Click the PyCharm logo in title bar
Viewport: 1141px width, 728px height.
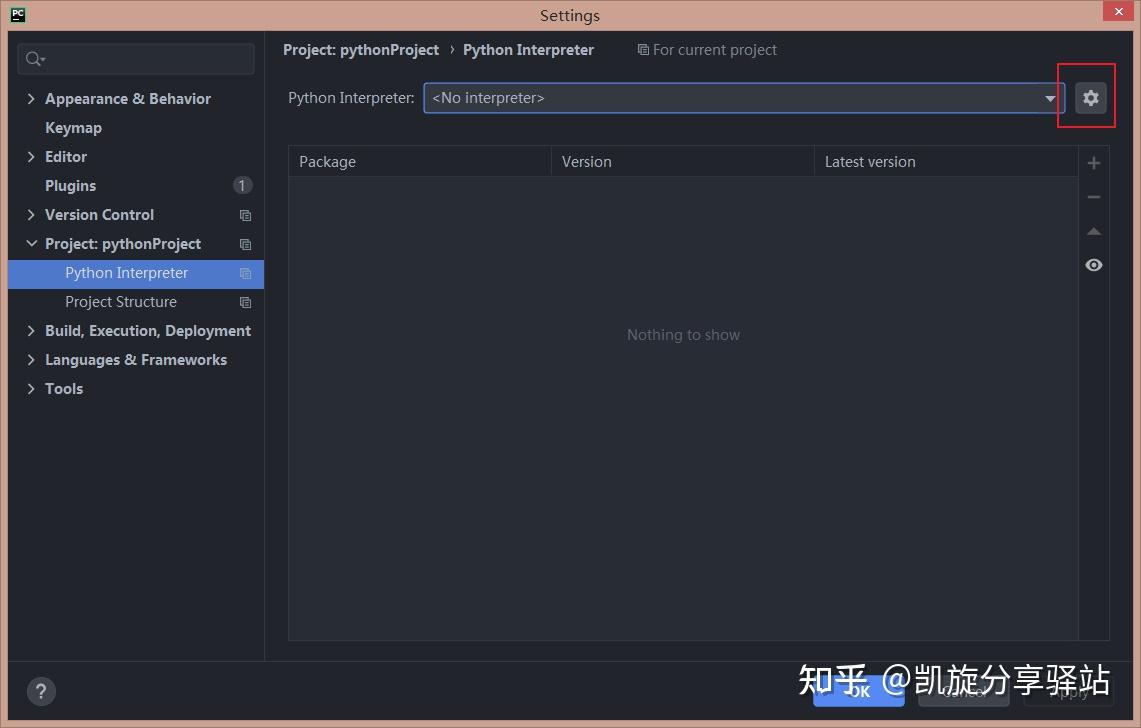(x=17, y=15)
